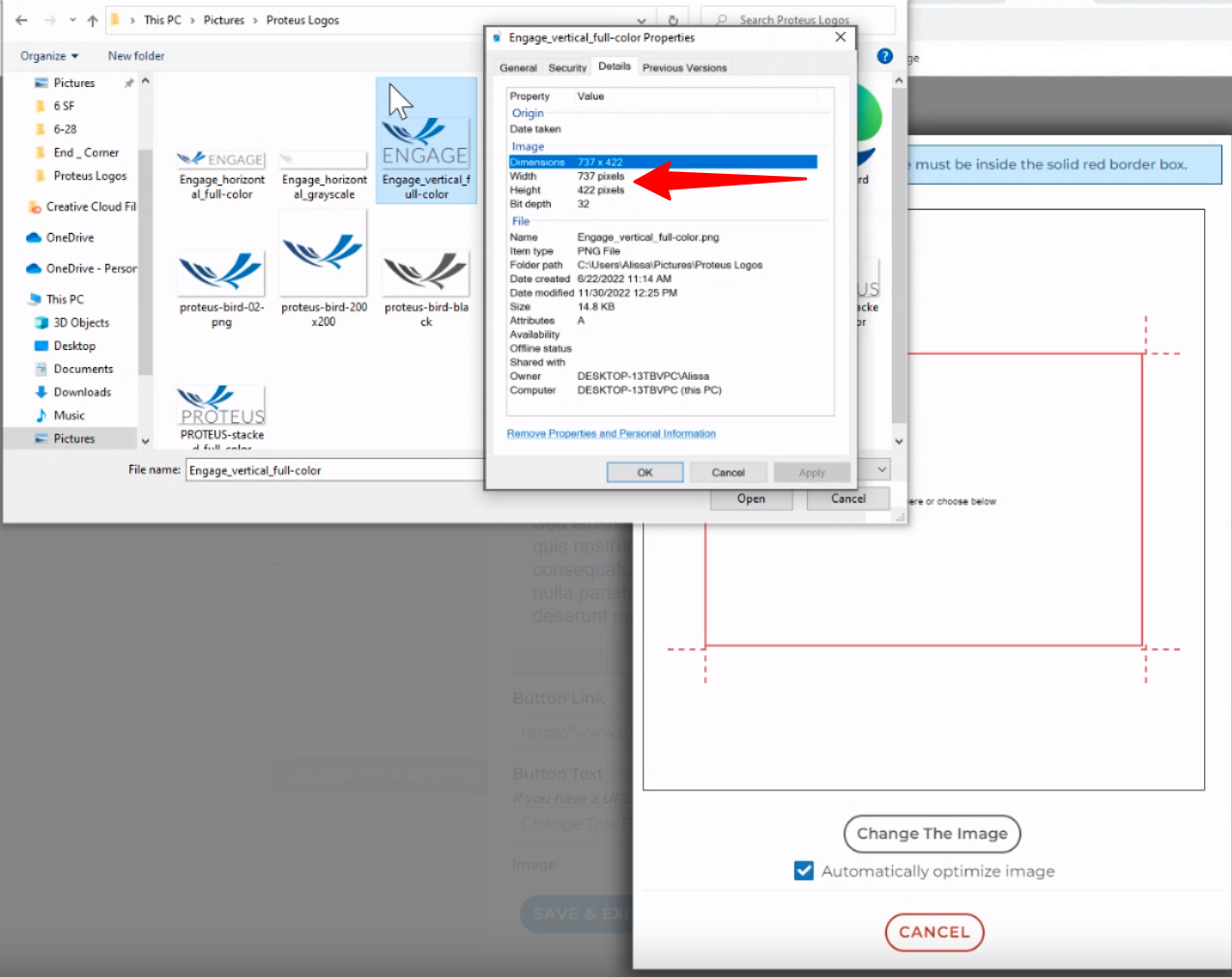This screenshot has width=1232, height=977.
Task: Refresh the Proteus Logos folder listing
Action: pos(673,20)
